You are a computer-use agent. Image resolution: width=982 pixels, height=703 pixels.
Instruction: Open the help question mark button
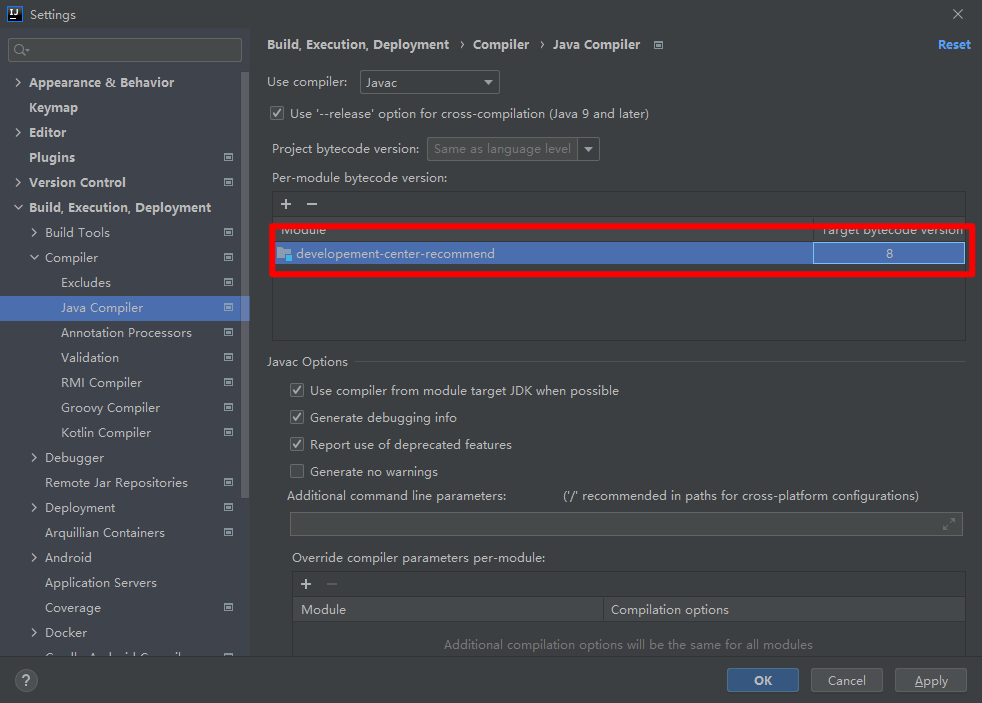[26, 680]
